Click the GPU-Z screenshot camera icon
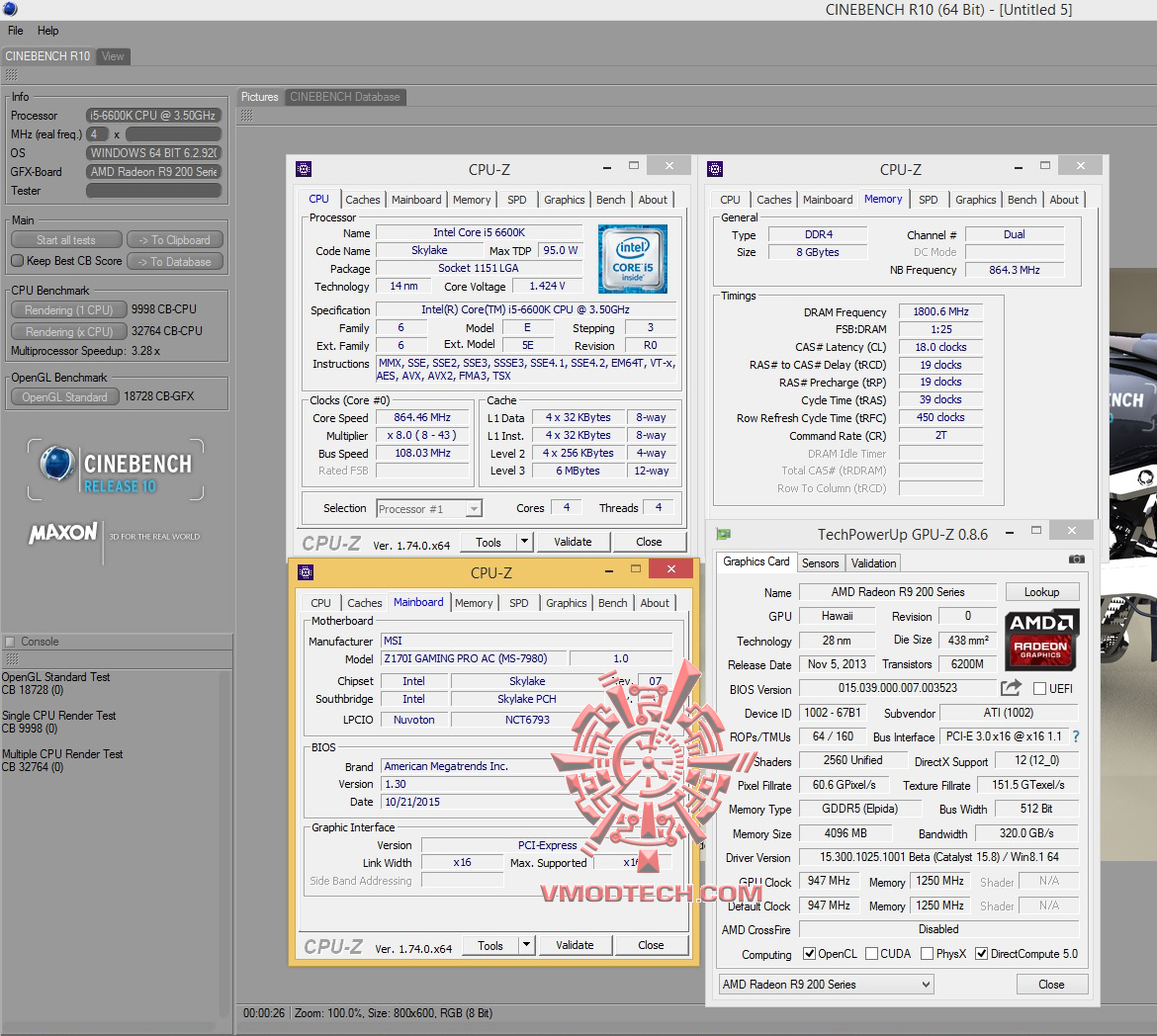 (x=1076, y=560)
